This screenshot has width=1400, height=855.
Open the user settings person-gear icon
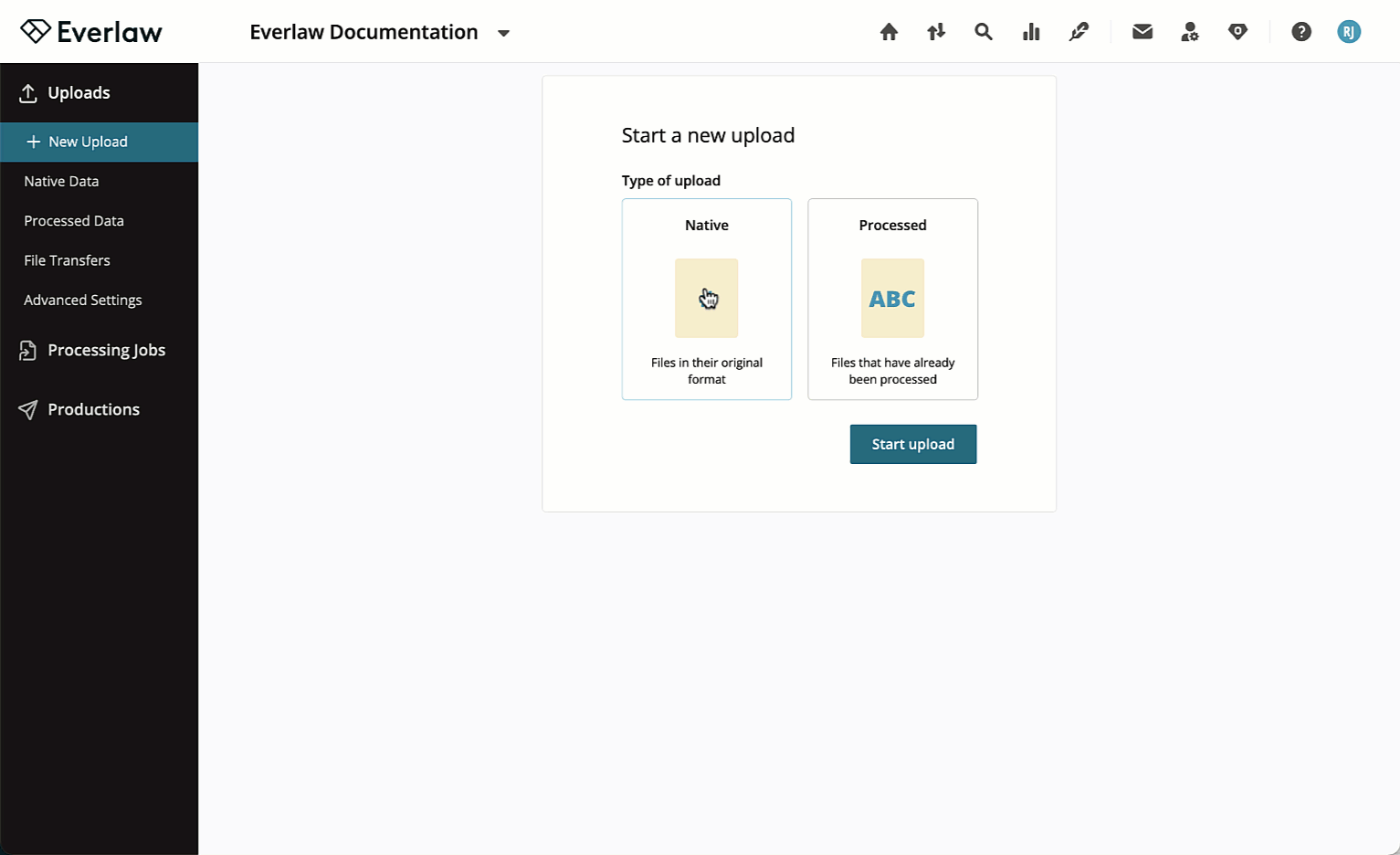[1190, 32]
